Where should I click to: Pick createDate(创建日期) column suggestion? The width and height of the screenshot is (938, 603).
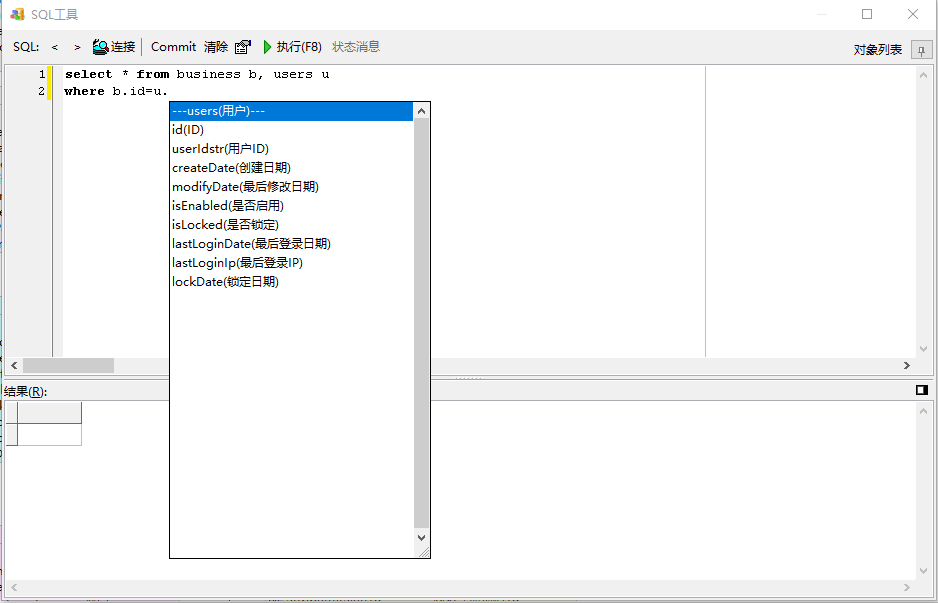point(291,168)
